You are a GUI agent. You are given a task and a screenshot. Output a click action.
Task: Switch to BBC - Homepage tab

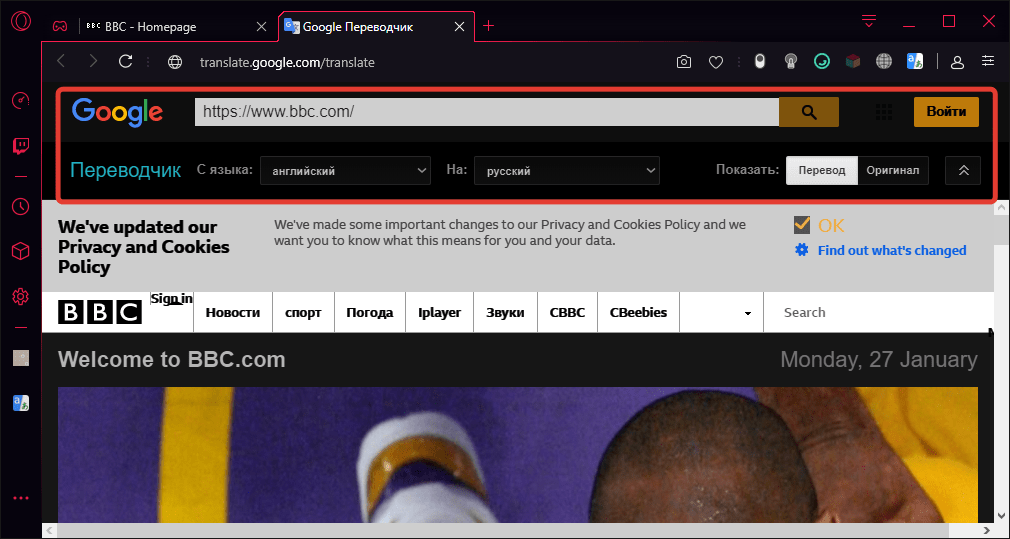(x=150, y=26)
